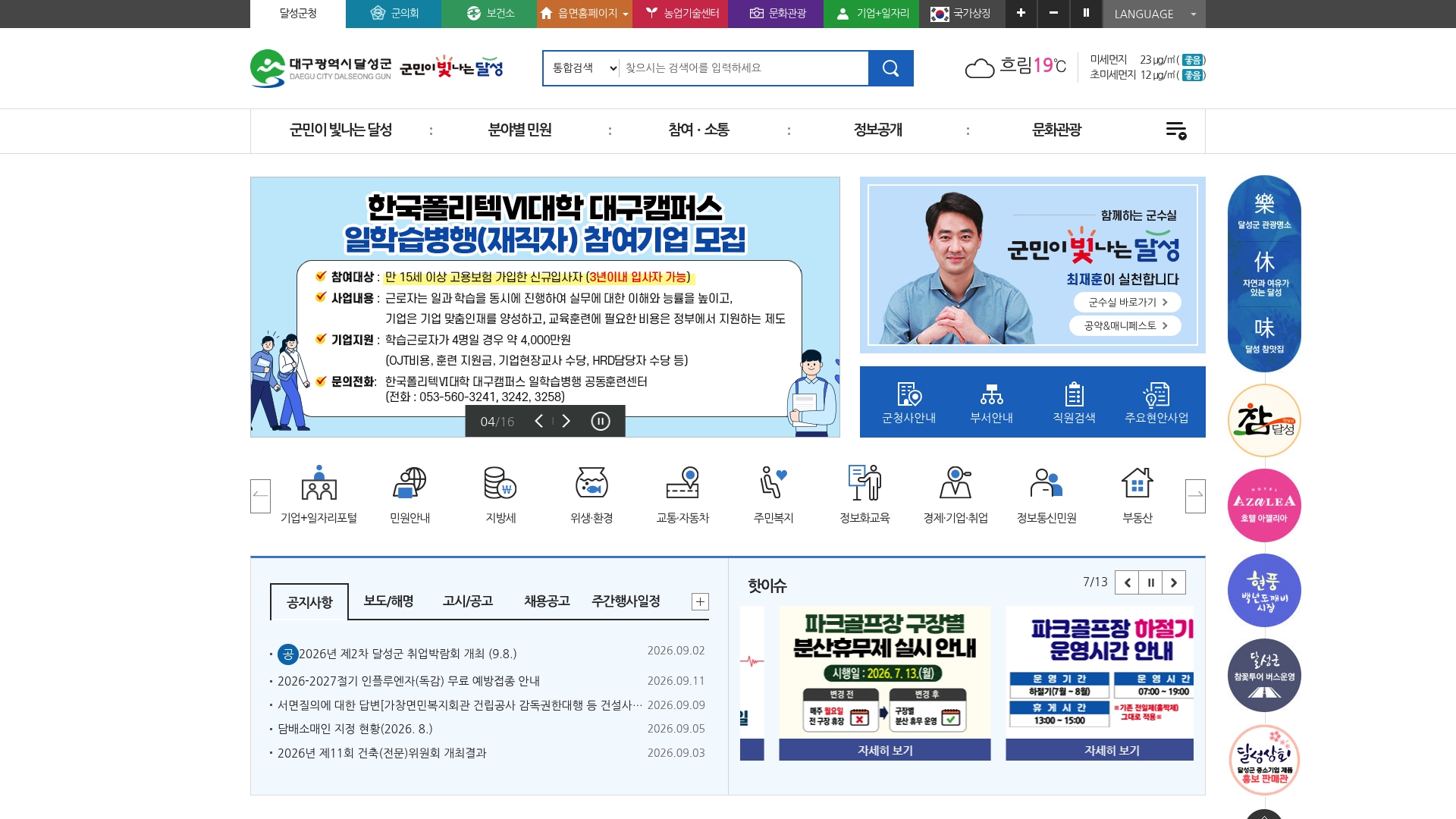
Task: Select the 채용공고 tab
Action: (x=547, y=601)
